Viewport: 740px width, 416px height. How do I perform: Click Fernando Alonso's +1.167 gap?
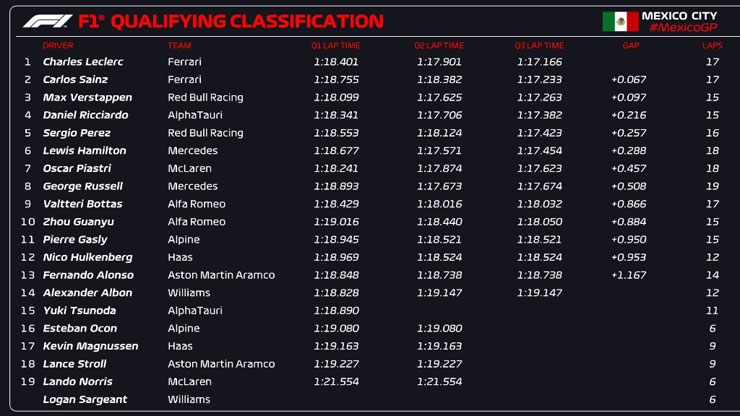[629, 275]
